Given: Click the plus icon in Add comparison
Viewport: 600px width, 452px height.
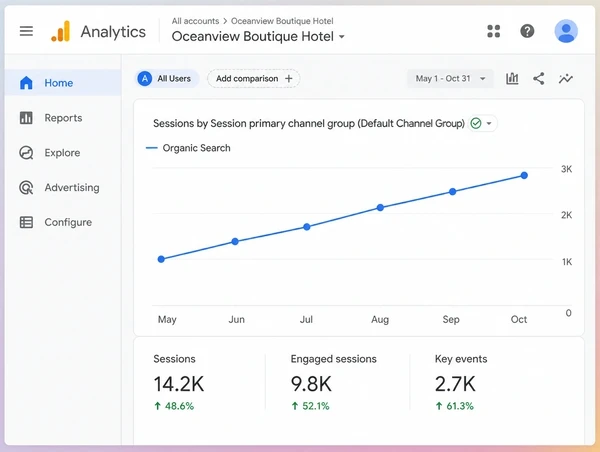Looking at the screenshot, I should click(289, 79).
